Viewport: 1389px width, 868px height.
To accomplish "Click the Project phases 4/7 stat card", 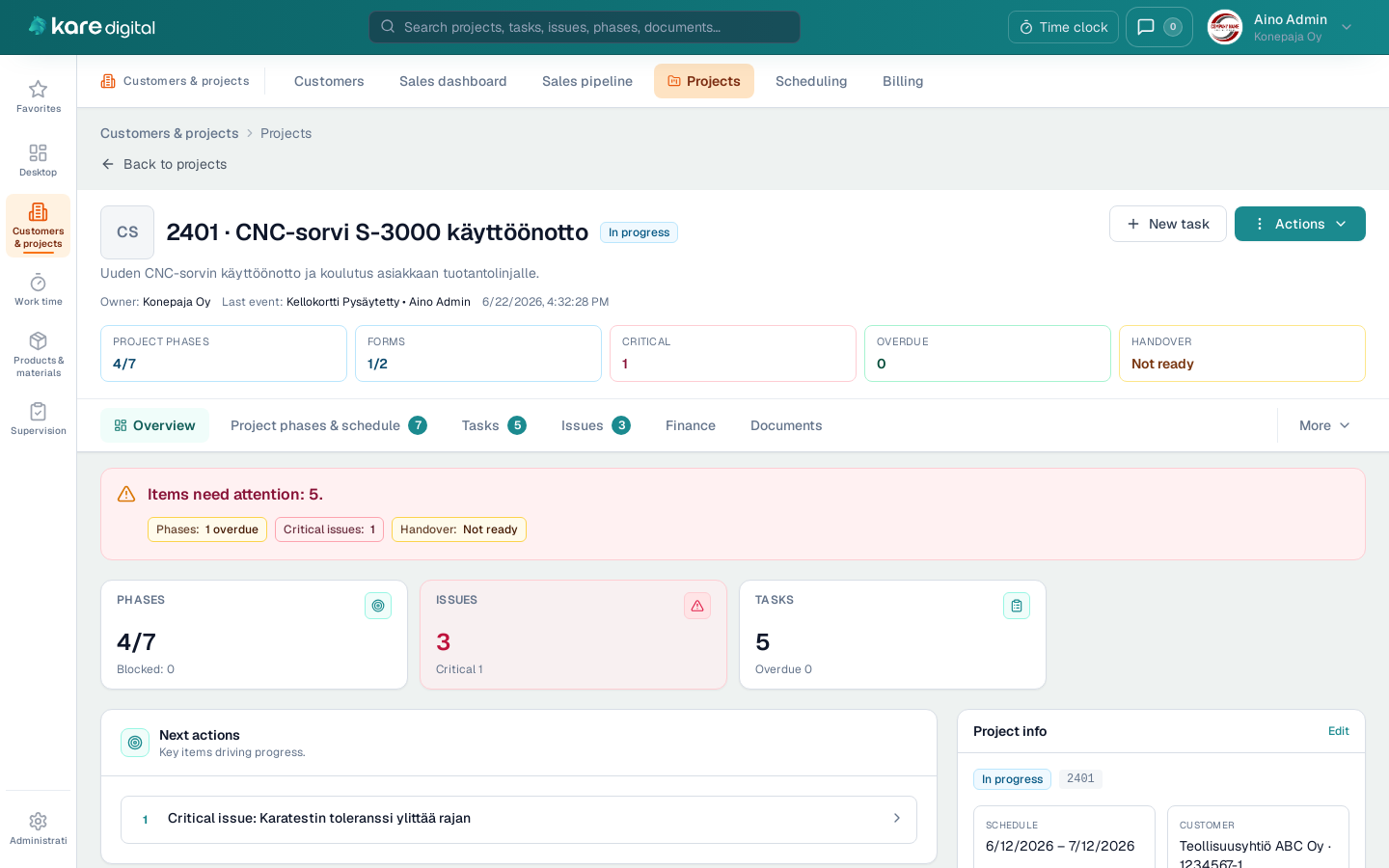I will [x=224, y=353].
